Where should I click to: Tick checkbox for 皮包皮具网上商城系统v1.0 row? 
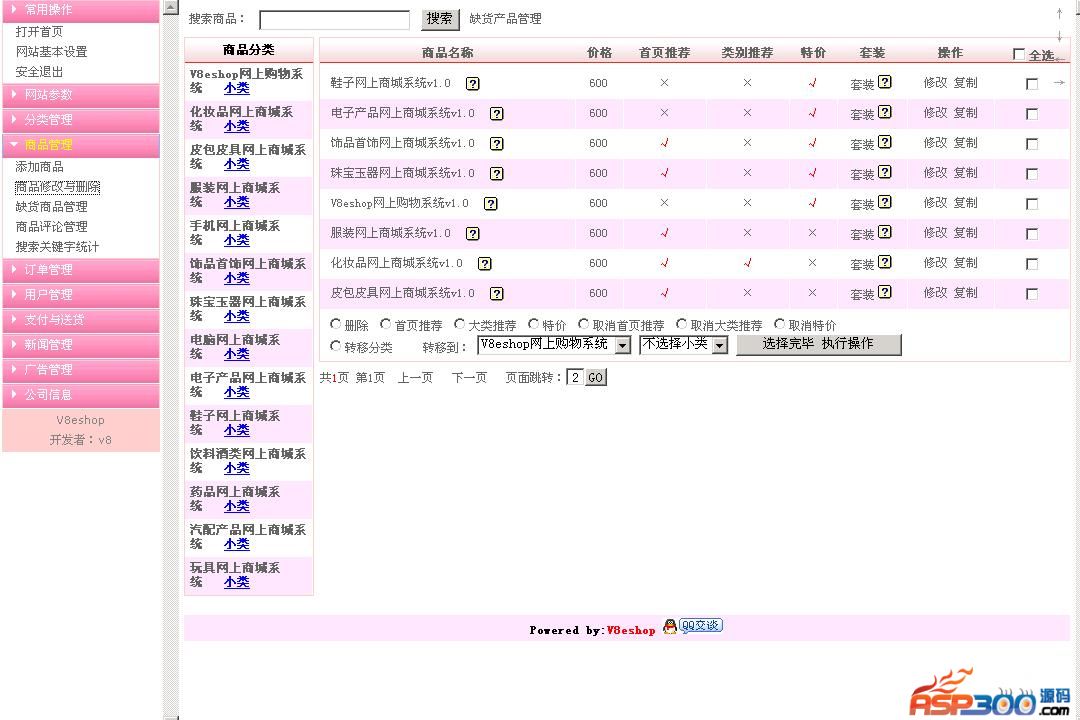[x=1032, y=294]
